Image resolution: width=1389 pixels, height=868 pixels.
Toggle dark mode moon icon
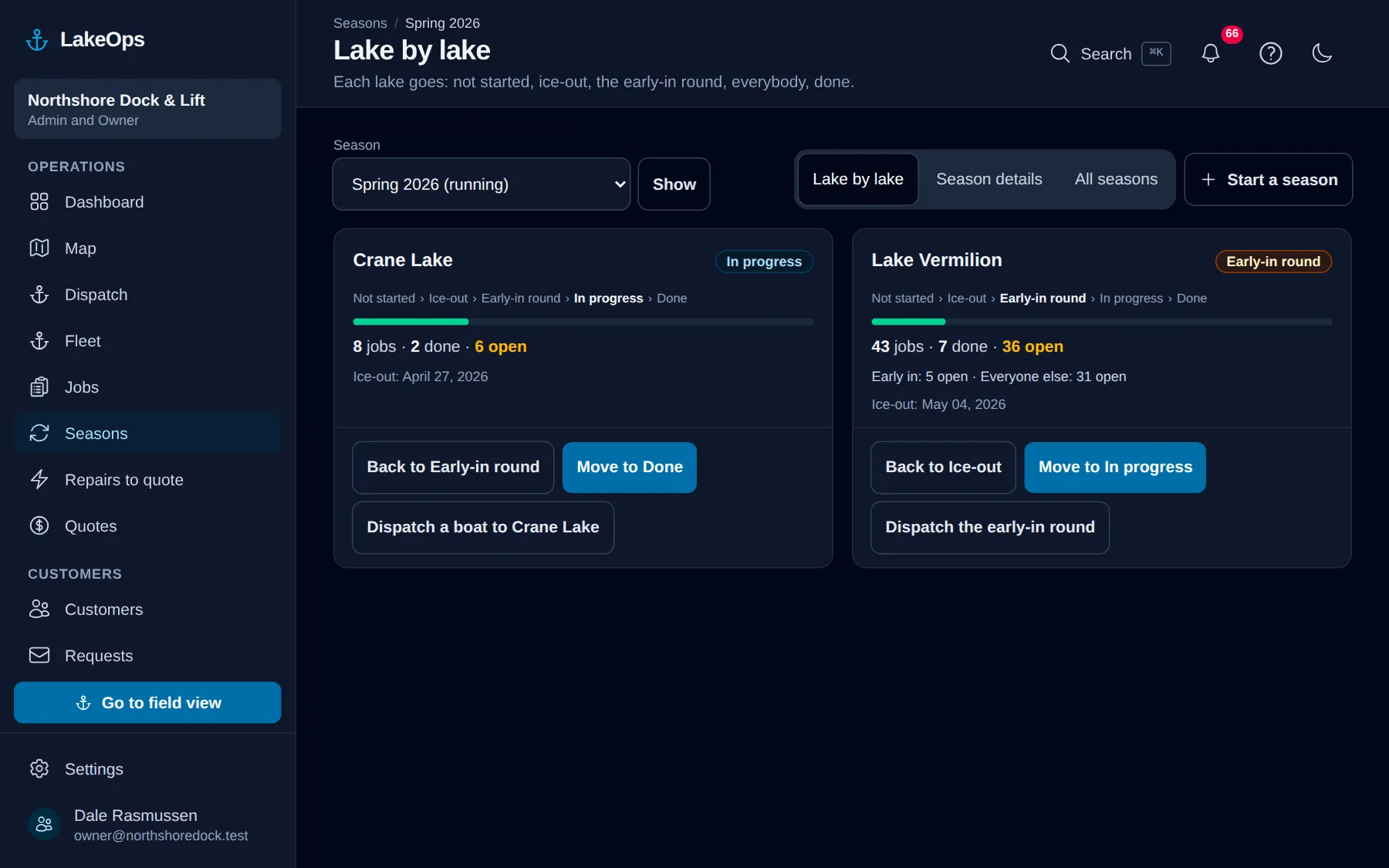click(1322, 53)
